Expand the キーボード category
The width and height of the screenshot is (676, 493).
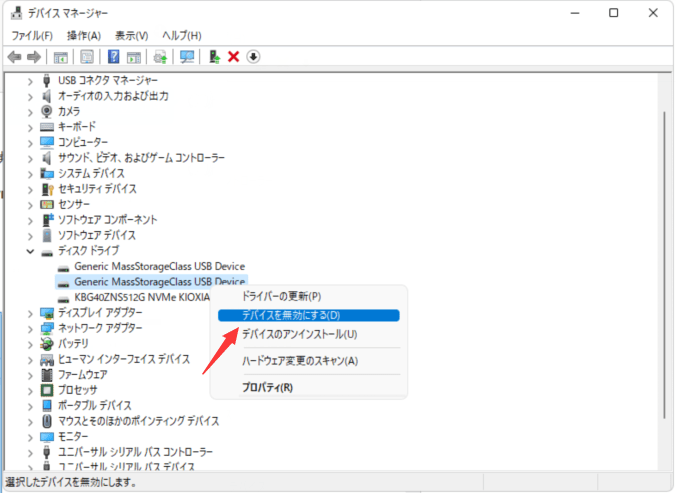pos(30,127)
